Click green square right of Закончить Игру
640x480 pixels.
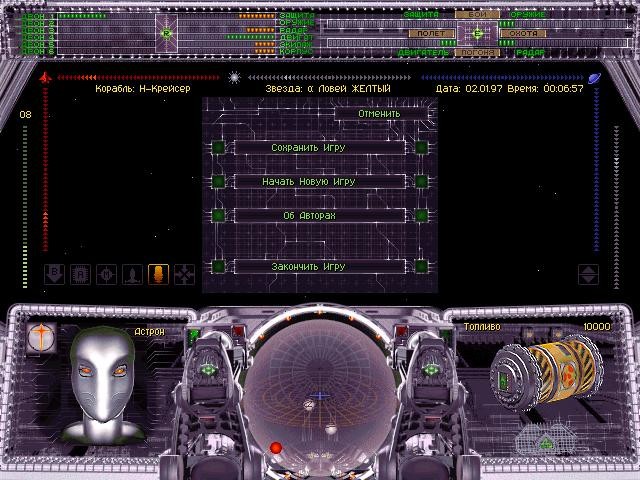click(x=422, y=267)
